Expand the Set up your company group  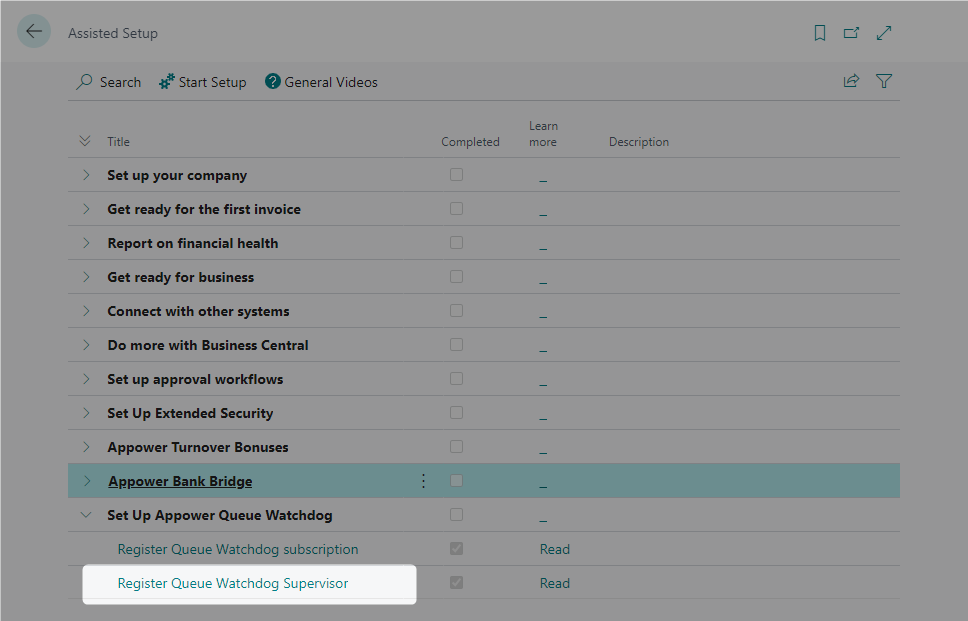coord(86,174)
